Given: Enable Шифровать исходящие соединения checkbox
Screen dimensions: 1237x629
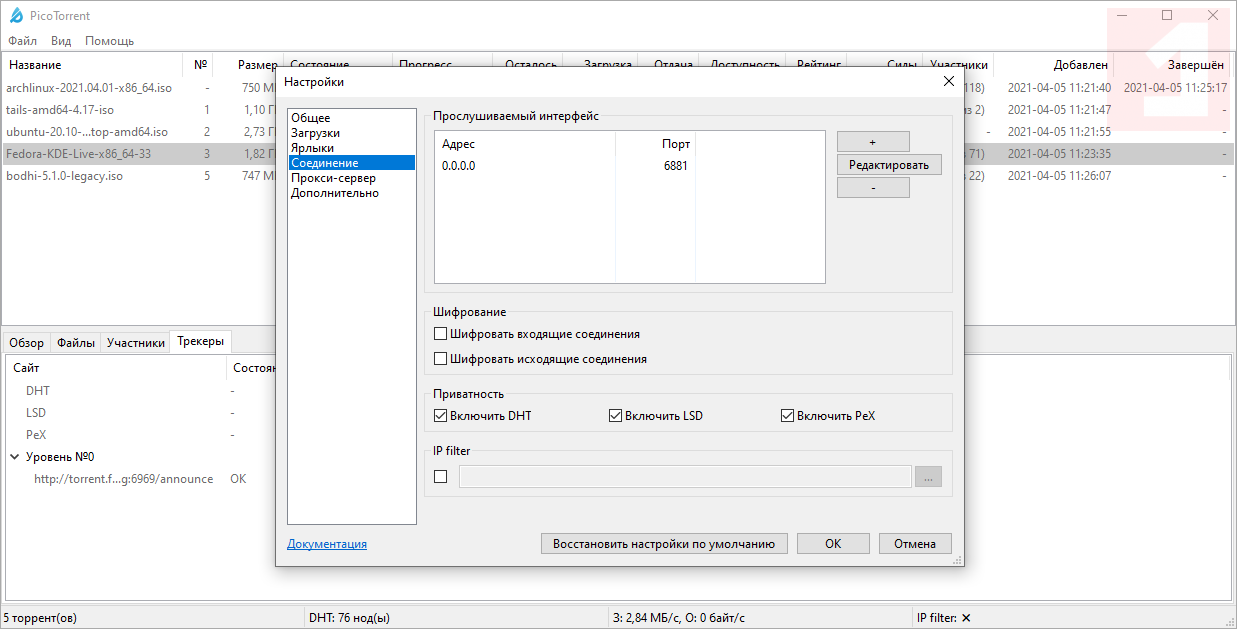Looking at the screenshot, I should coord(441,358).
